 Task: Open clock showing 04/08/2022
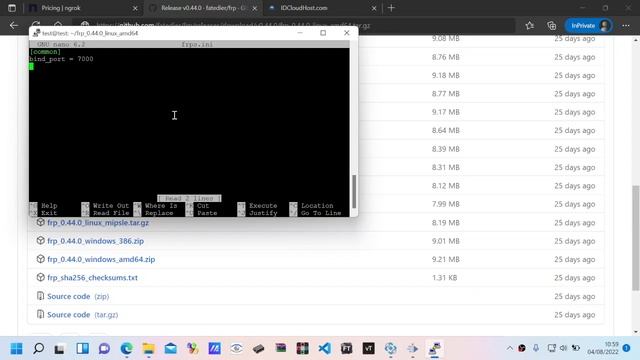pyautogui.click(x=603, y=348)
